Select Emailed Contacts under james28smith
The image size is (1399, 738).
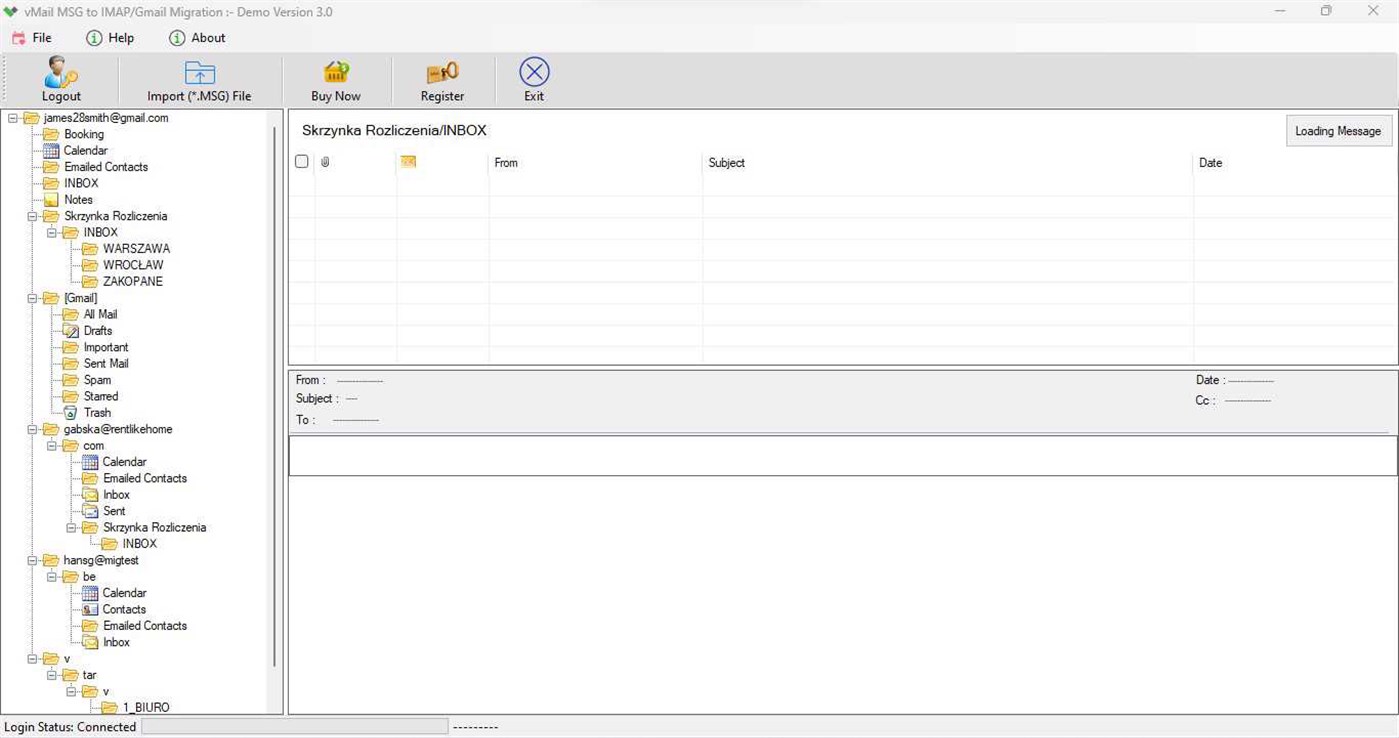106,167
